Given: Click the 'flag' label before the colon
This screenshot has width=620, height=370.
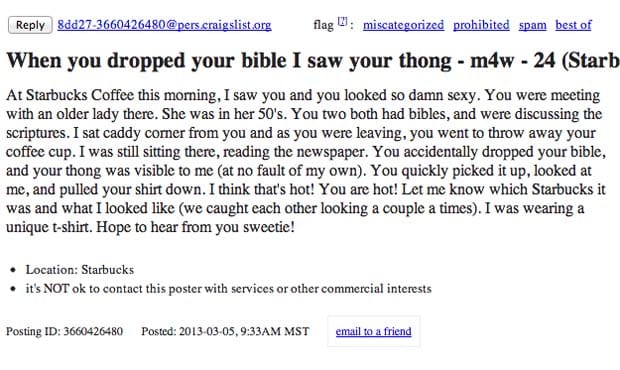Looking at the screenshot, I should (x=324, y=25).
